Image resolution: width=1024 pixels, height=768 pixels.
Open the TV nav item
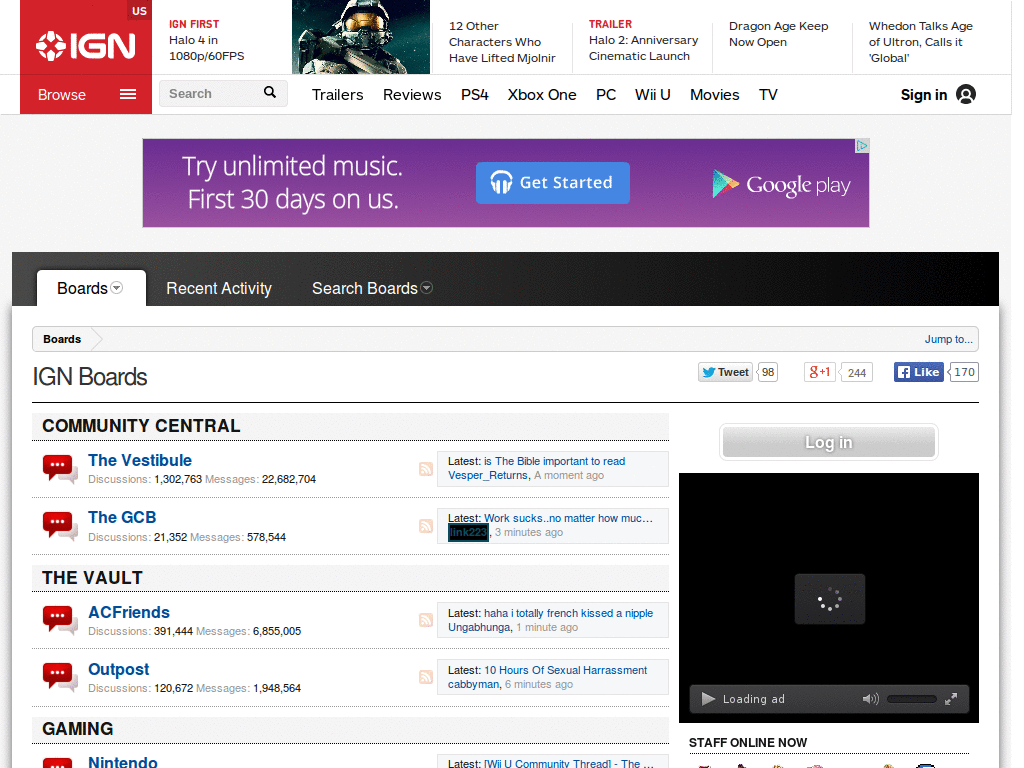768,95
